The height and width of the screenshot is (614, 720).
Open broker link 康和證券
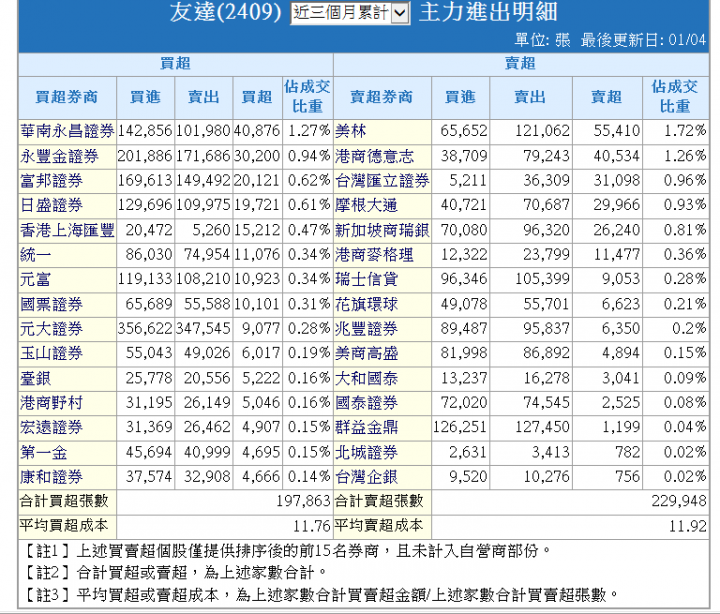[51, 477]
